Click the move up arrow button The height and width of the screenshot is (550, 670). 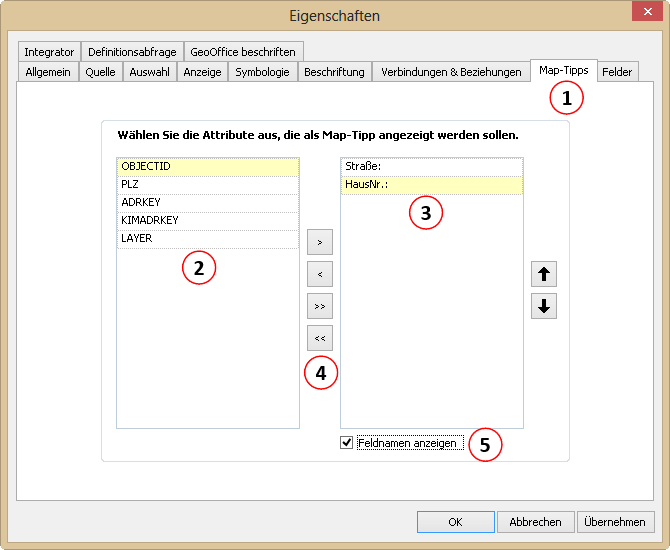544,275
